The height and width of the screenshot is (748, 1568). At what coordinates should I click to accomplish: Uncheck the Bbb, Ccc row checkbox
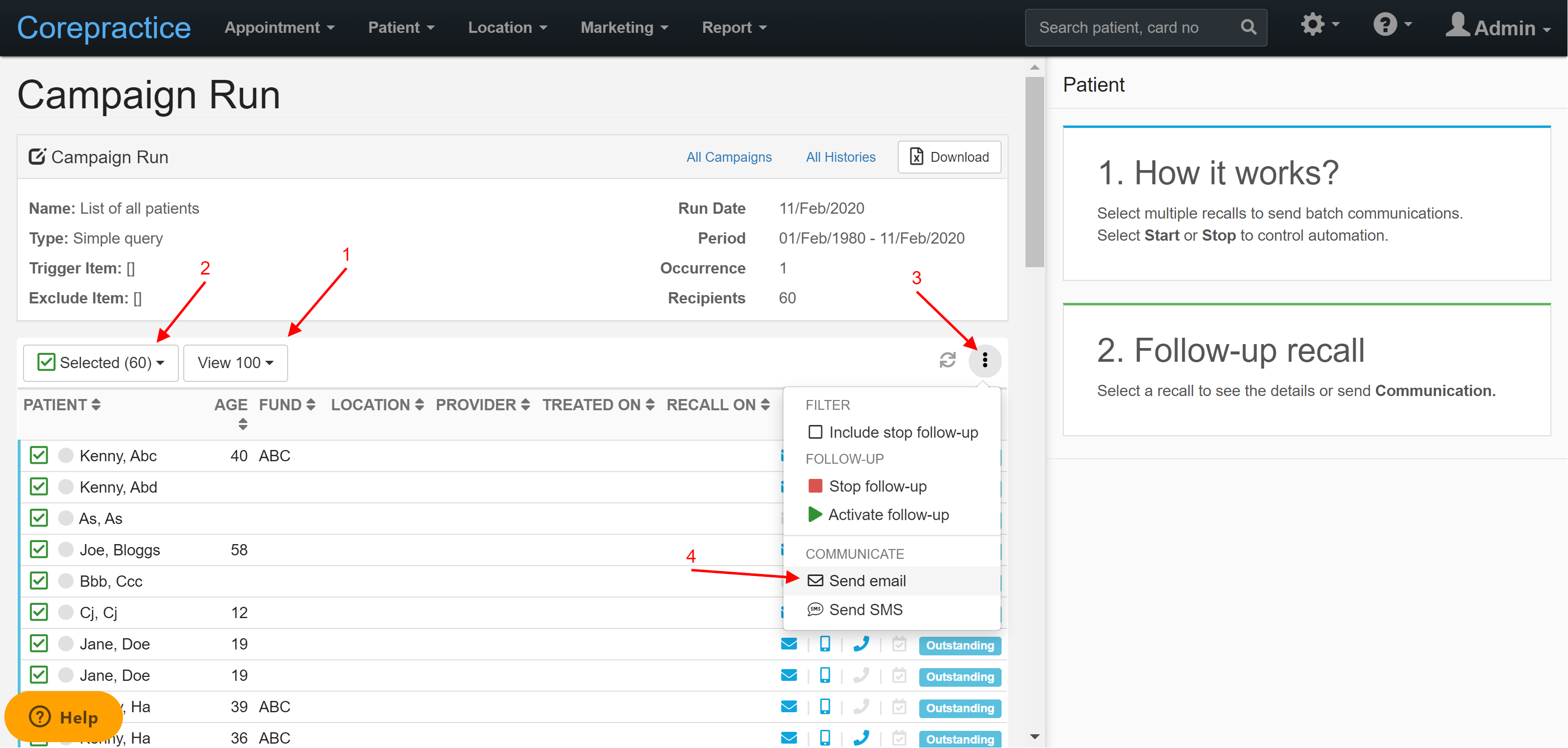[x=39, y=581]
